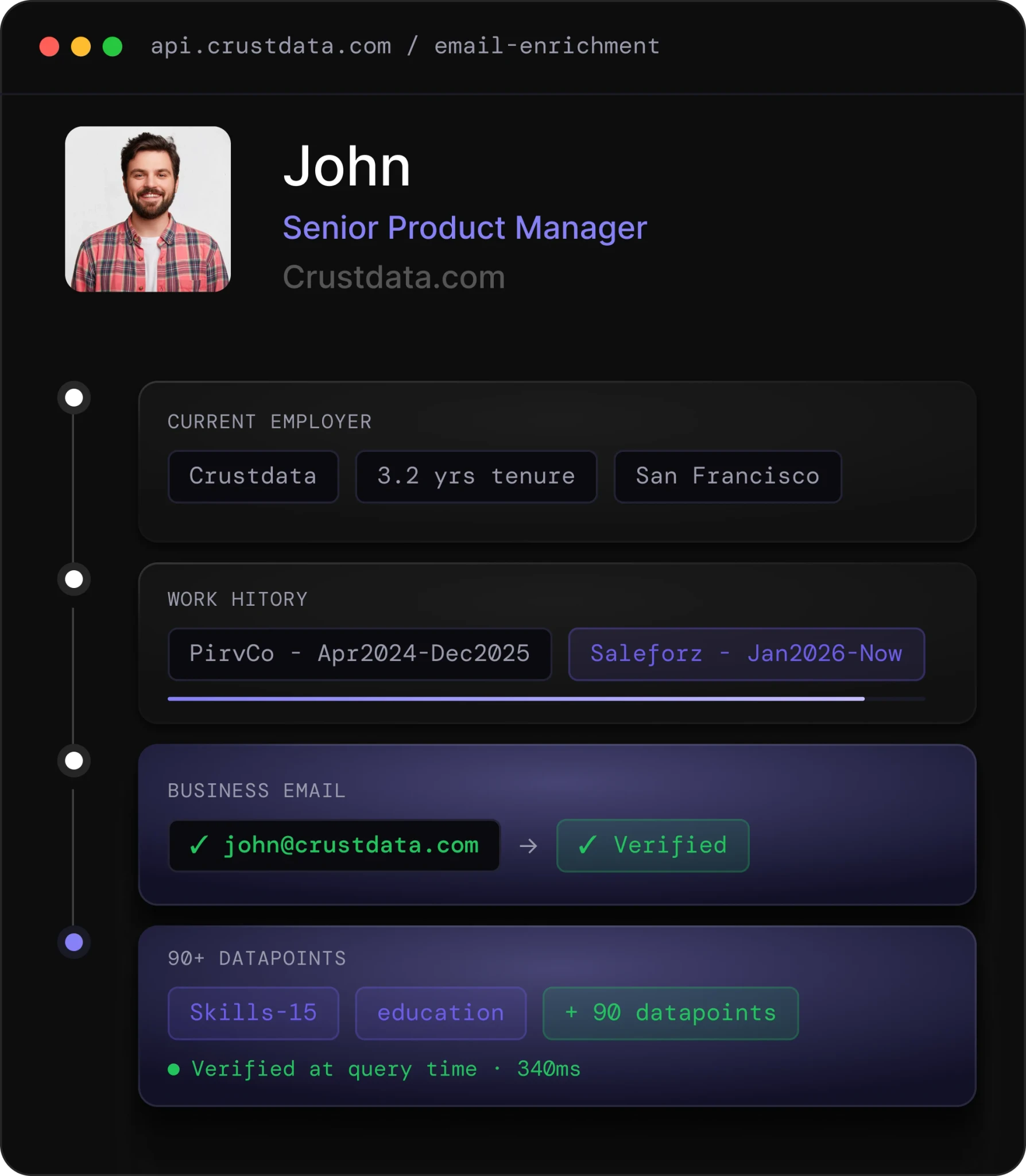This screenshot has height=1176, width=1026.
Task: Open the Crustdata.com company link
Action: pyautogui.click(x=394, y=277)
